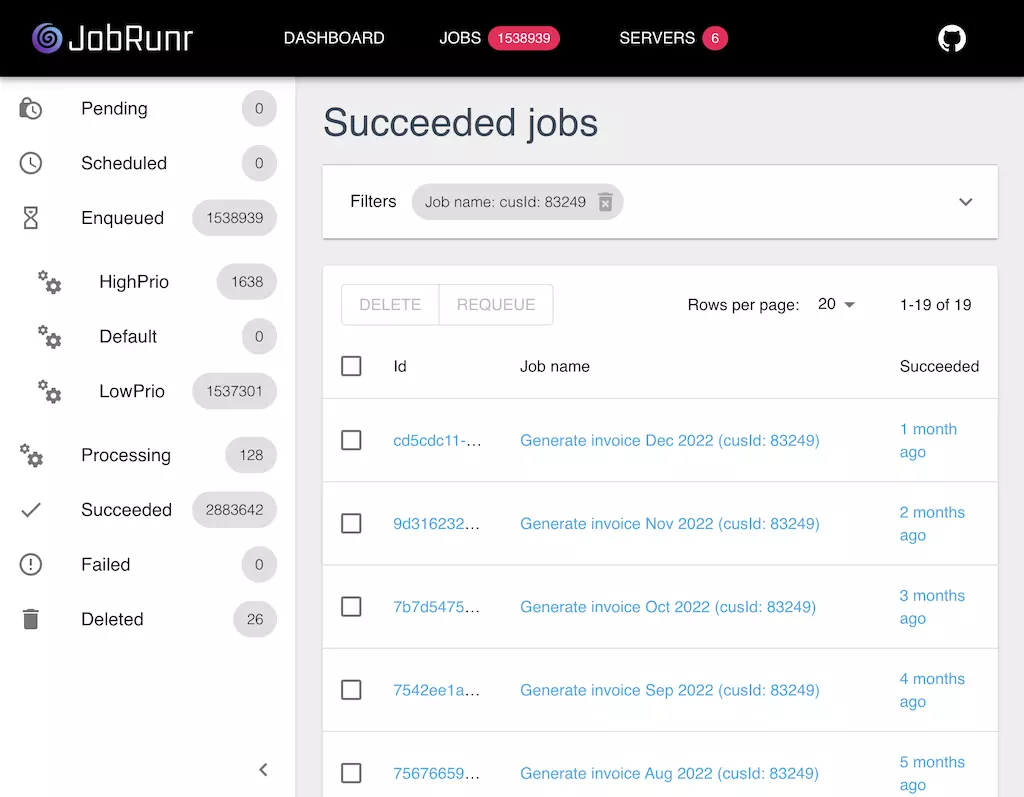Click the Pending stopwatch icon

pyautogui.click(x=30, y=108)
